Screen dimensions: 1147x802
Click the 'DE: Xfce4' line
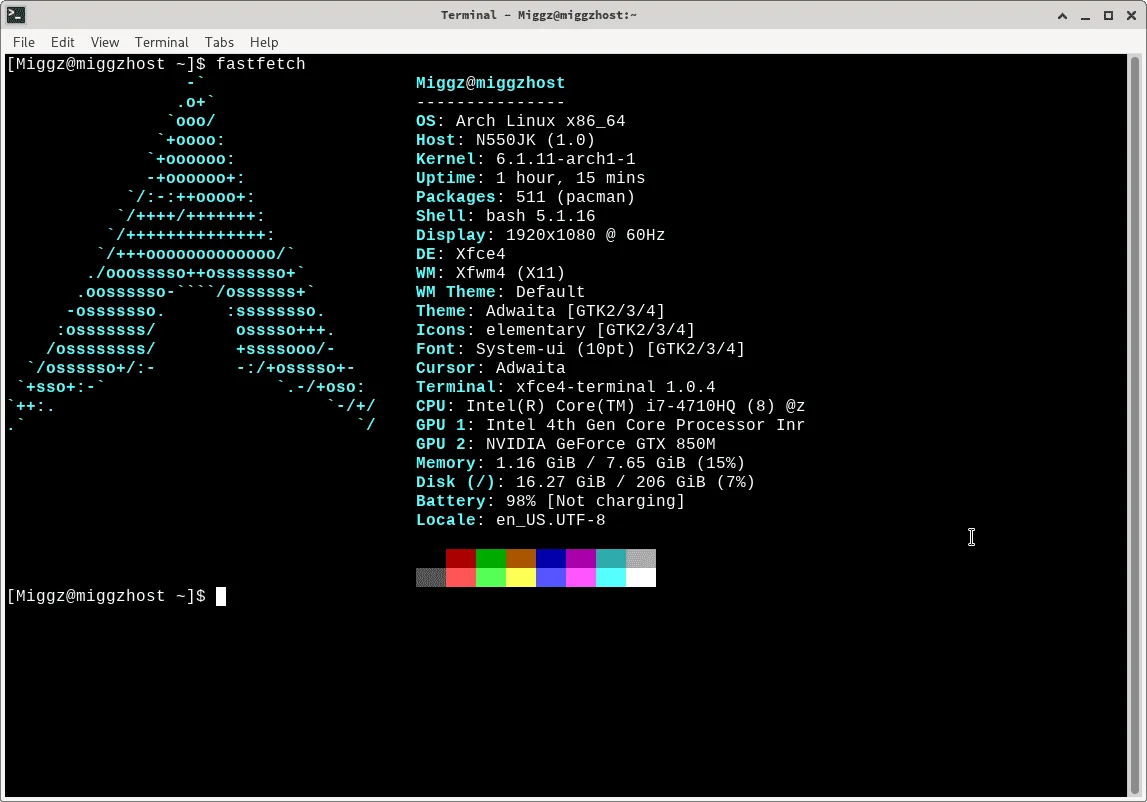(461, 254)
